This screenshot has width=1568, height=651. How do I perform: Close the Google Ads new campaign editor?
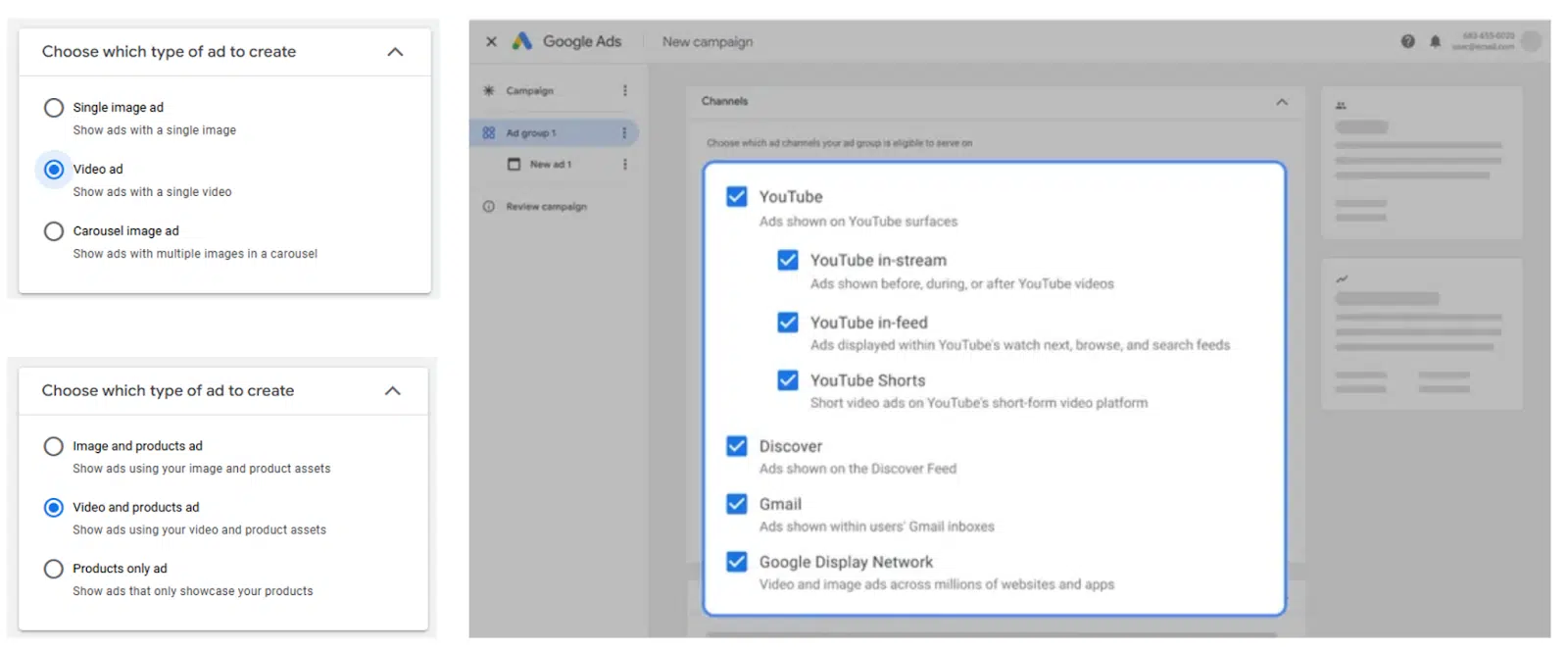coord(491,41)
